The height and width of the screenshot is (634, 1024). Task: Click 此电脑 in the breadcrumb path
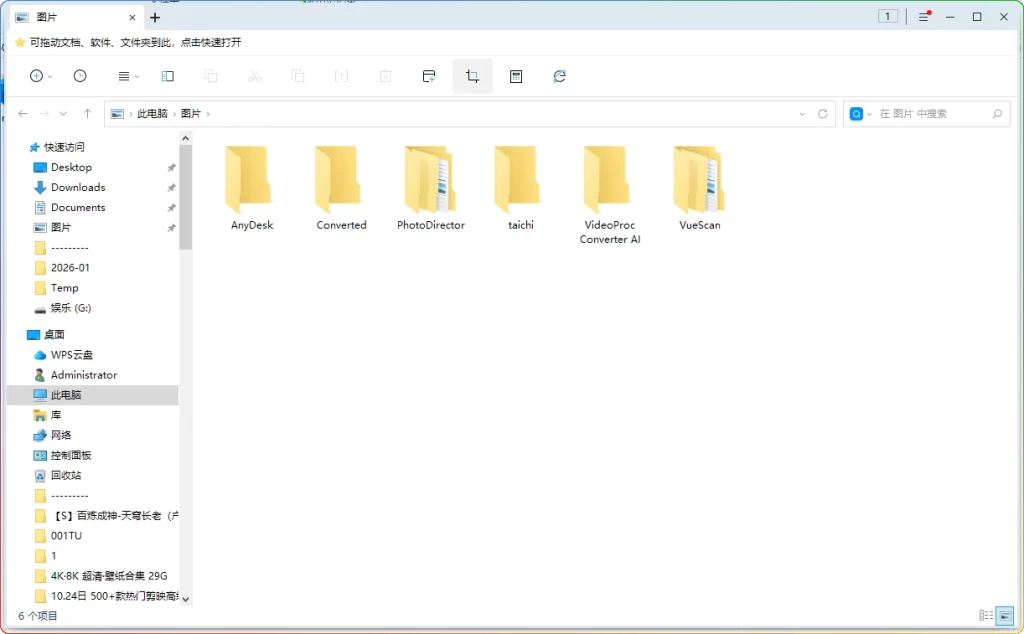click(x=153, y=113)
